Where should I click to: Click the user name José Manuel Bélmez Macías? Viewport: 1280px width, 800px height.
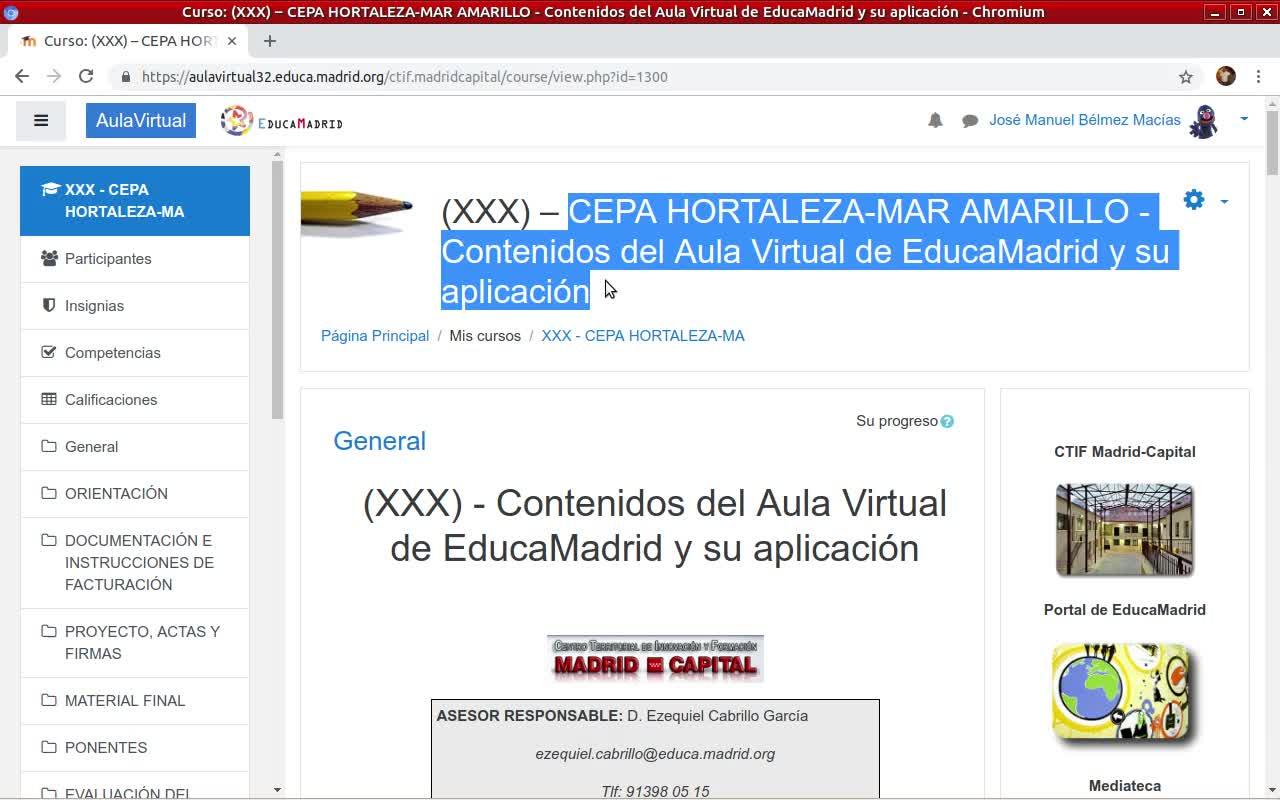(1085, 120)
